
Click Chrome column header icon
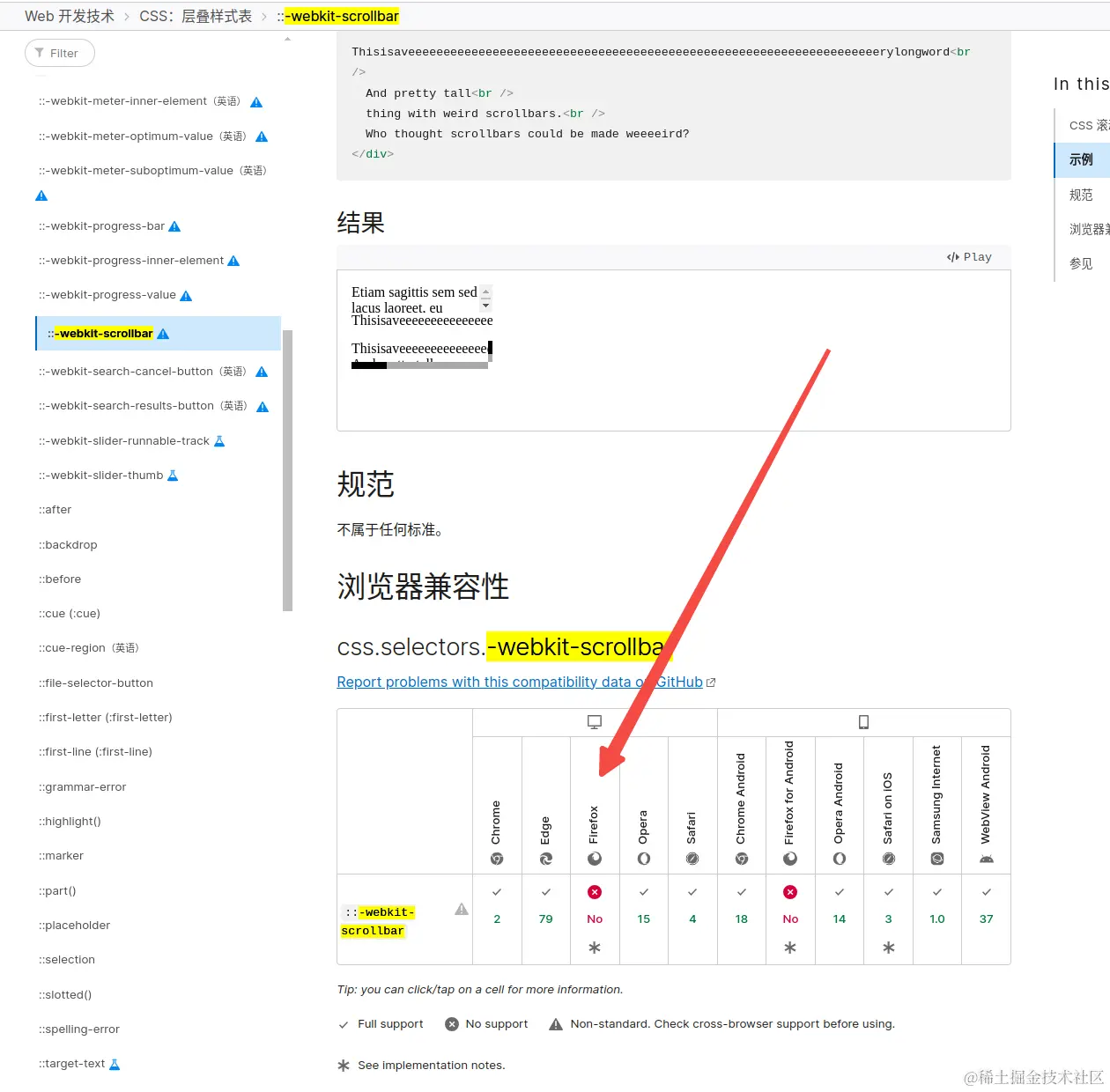(x=497, y=859)
